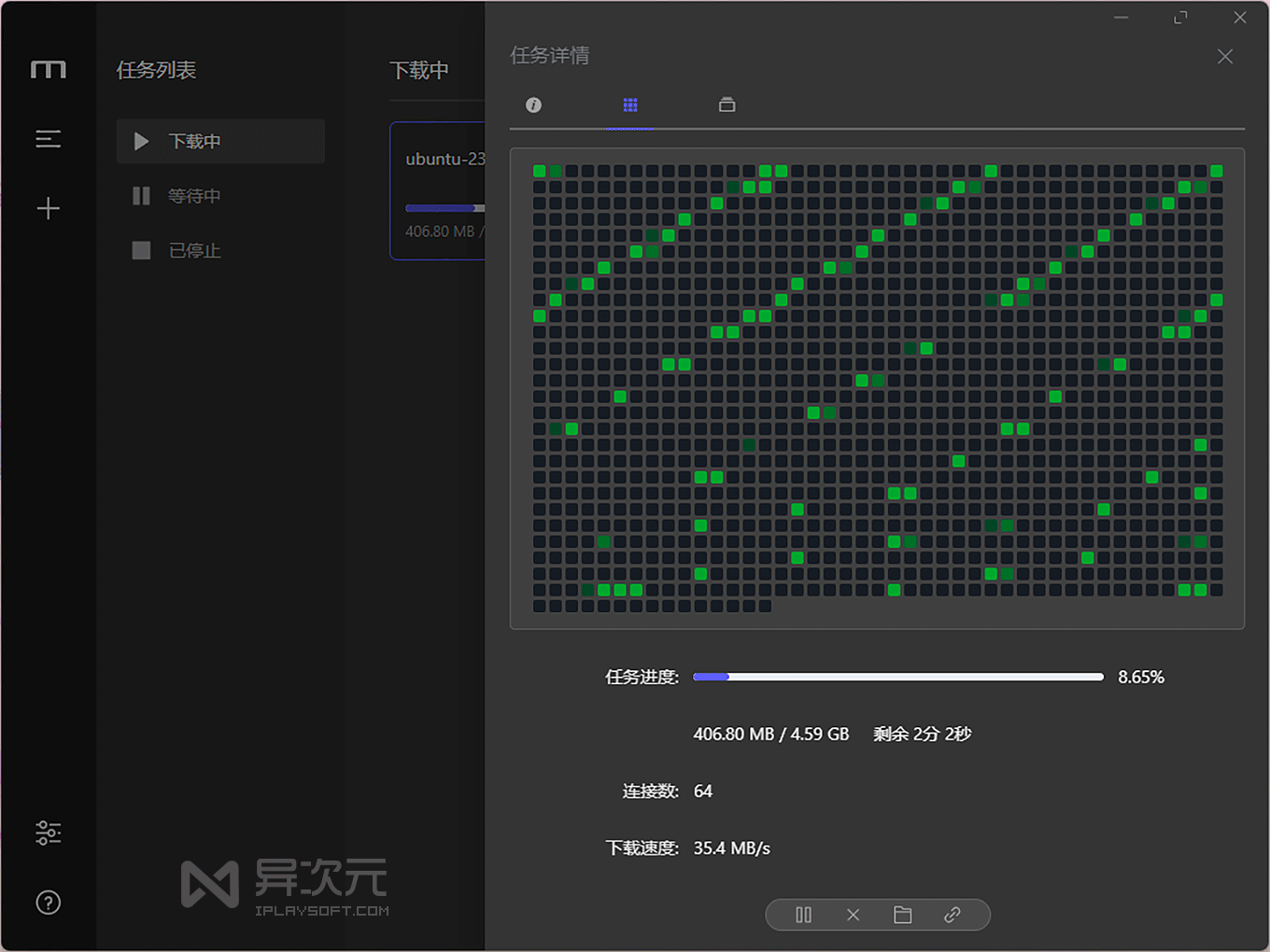1270x952 pixels.
Task: Open Motrix preferences via the sliders icon
Action: (48, 833)
